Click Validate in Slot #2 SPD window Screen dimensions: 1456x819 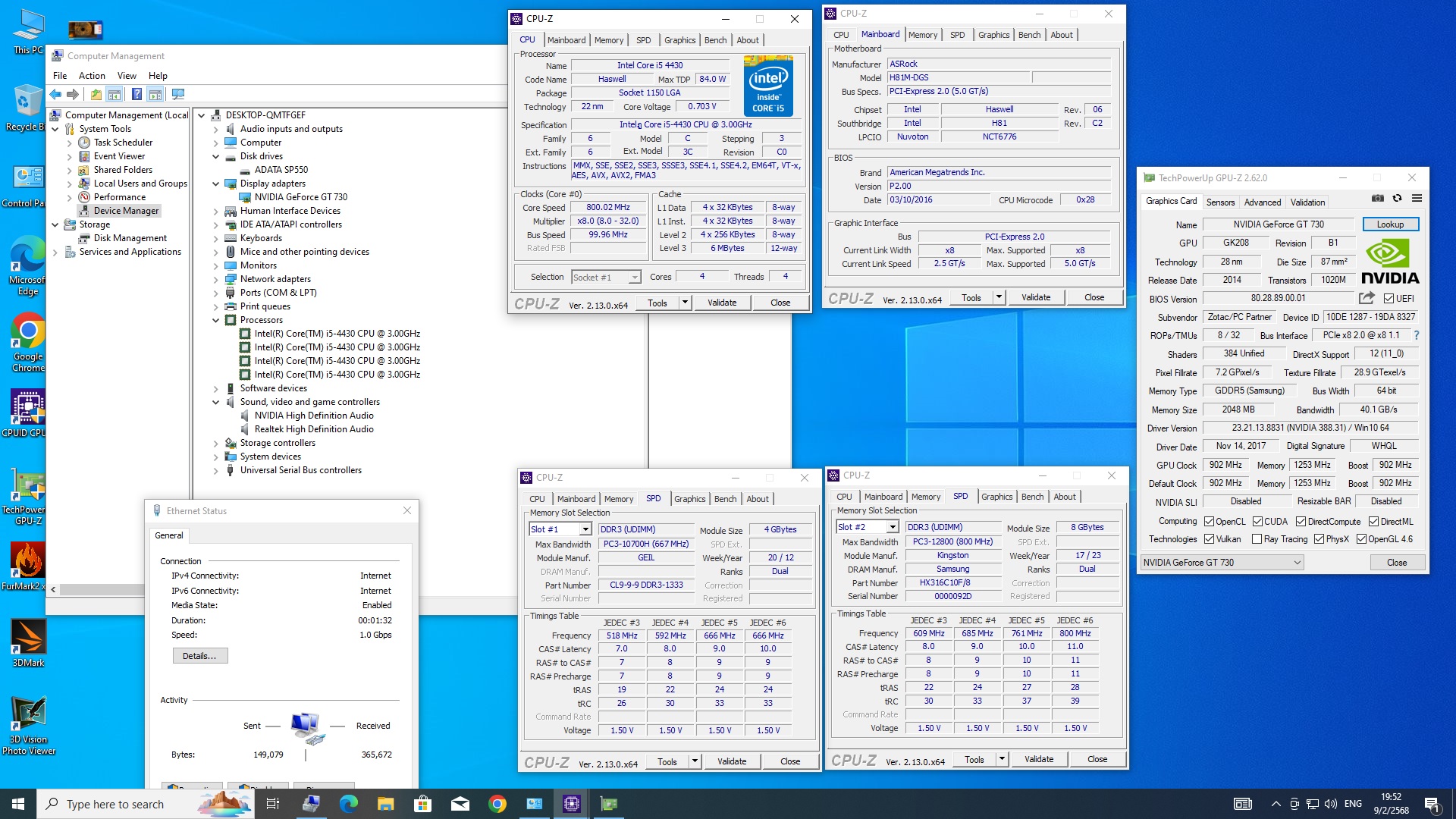[x=1039, y=759]
